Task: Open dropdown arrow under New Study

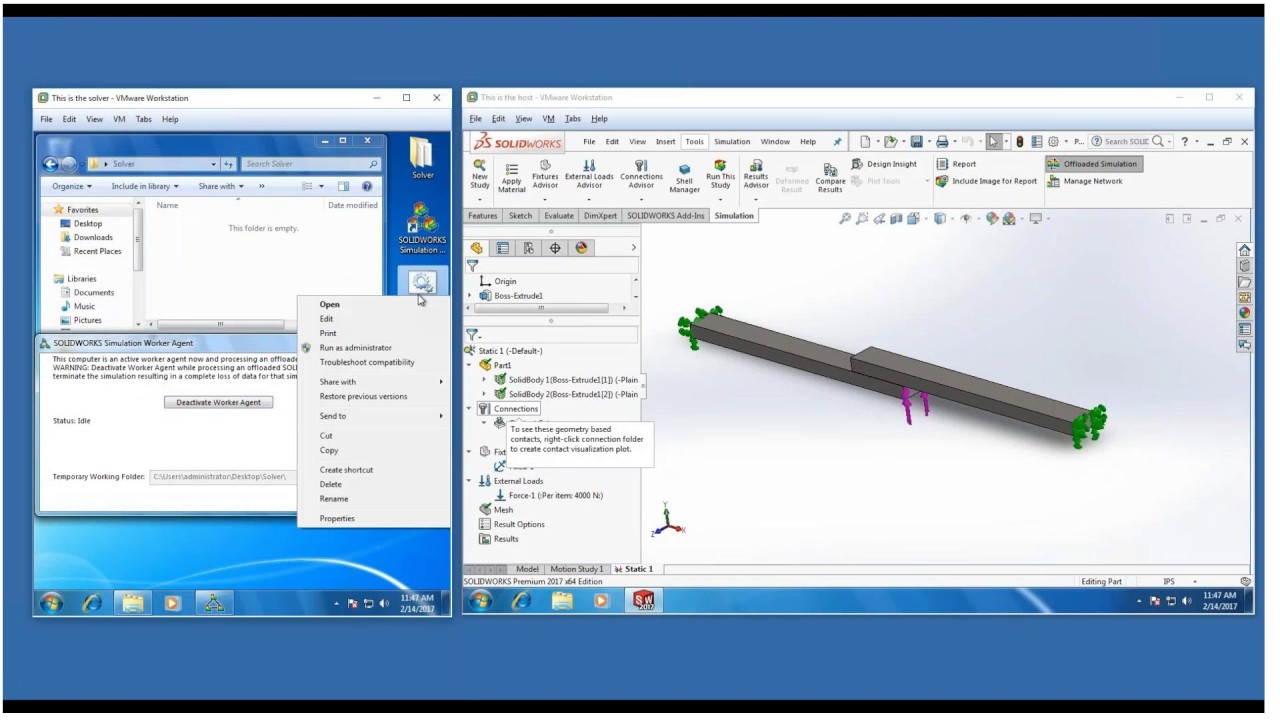Action: tap(480, 199)
